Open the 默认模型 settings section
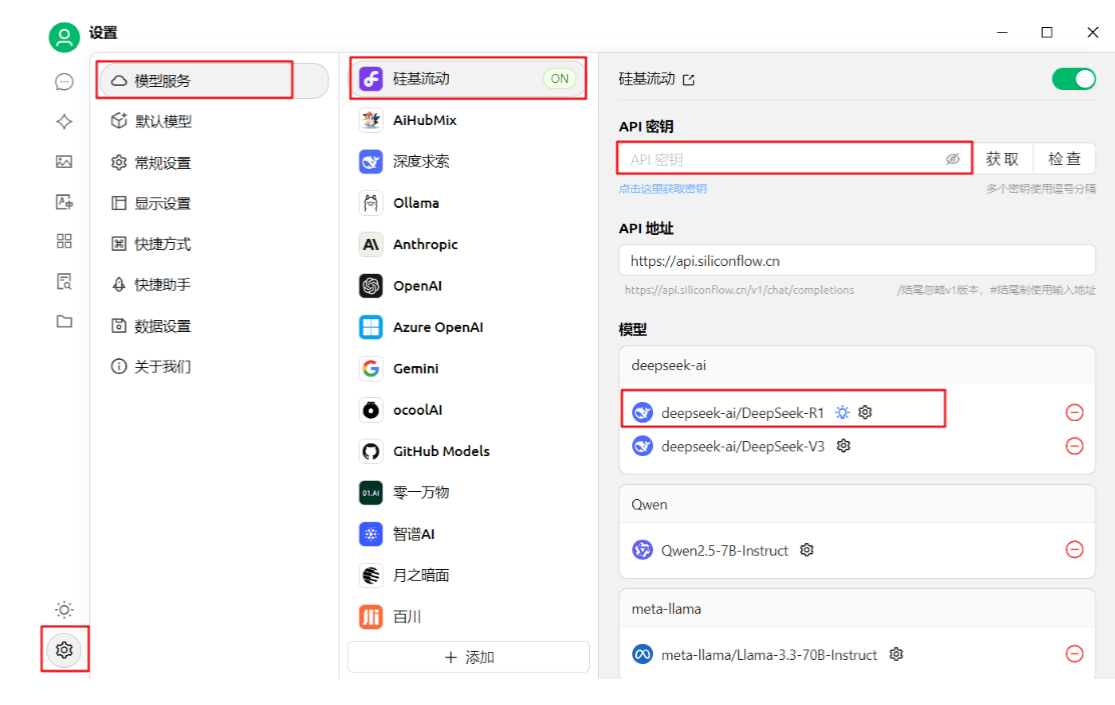This screenshot has width=1115, height=705. [x=162, y=121]
